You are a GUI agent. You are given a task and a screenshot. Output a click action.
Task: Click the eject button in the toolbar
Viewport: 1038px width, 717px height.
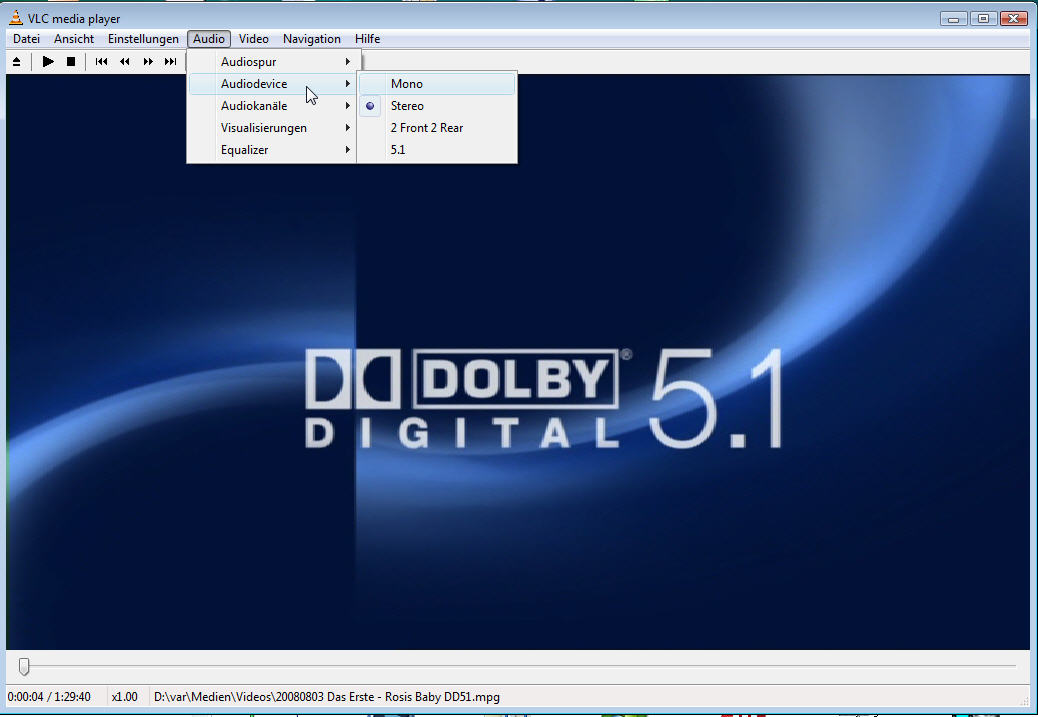click(x=16, y=62)
